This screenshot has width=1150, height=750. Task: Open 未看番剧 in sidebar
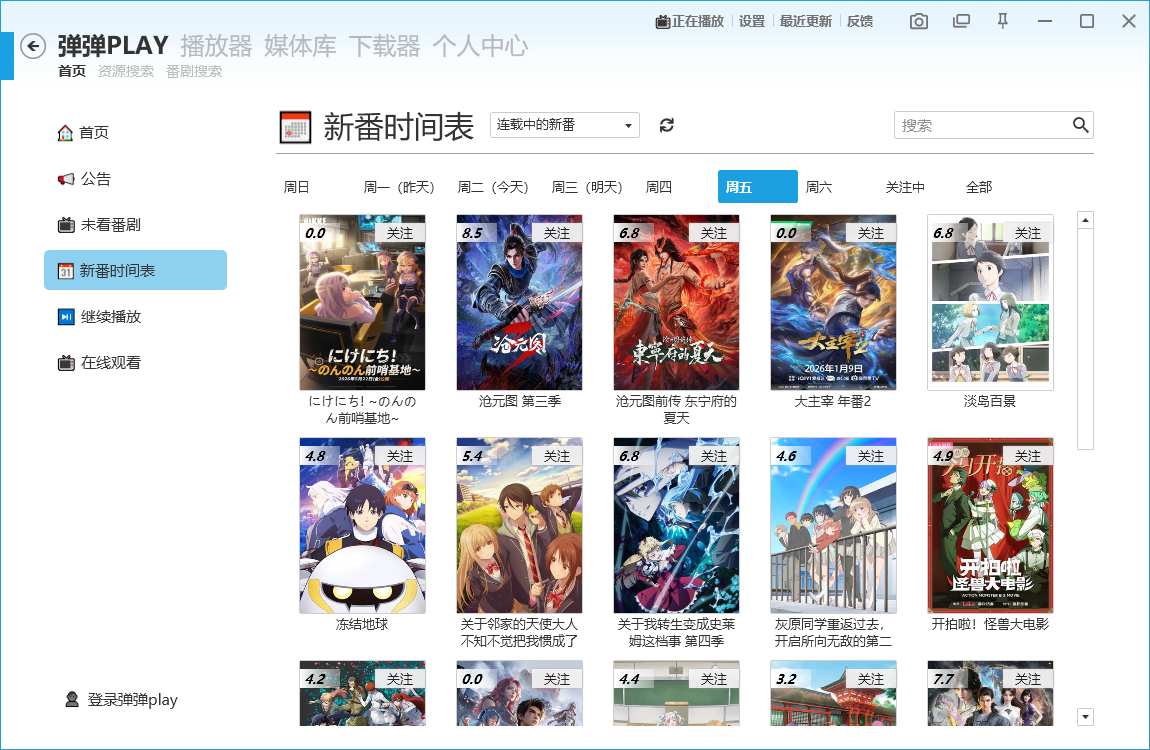[x=99, y=225]
